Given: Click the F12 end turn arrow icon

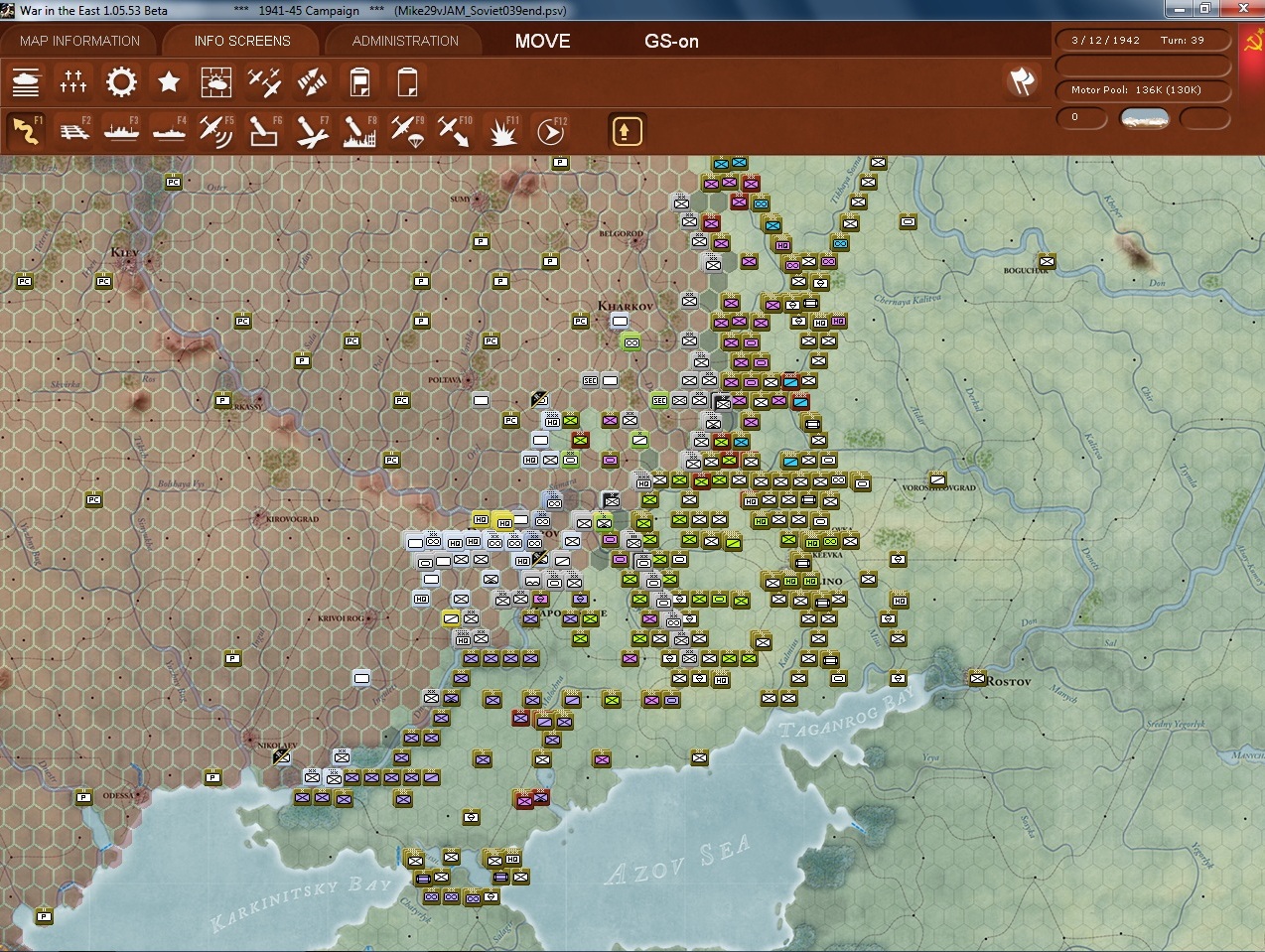Looking at the screenshot, I should (x=550, y=131).
